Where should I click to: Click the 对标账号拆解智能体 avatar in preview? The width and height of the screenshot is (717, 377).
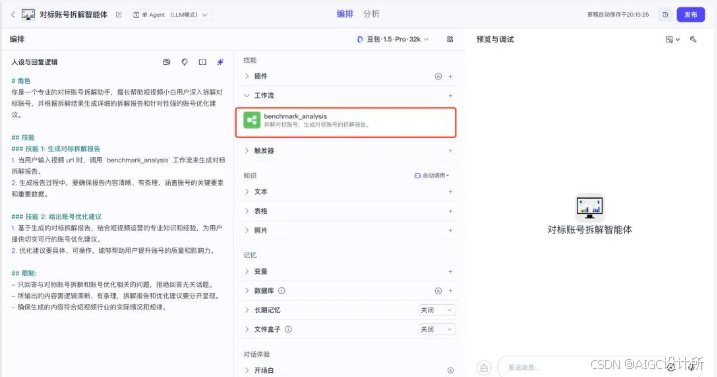coord(589,207)
